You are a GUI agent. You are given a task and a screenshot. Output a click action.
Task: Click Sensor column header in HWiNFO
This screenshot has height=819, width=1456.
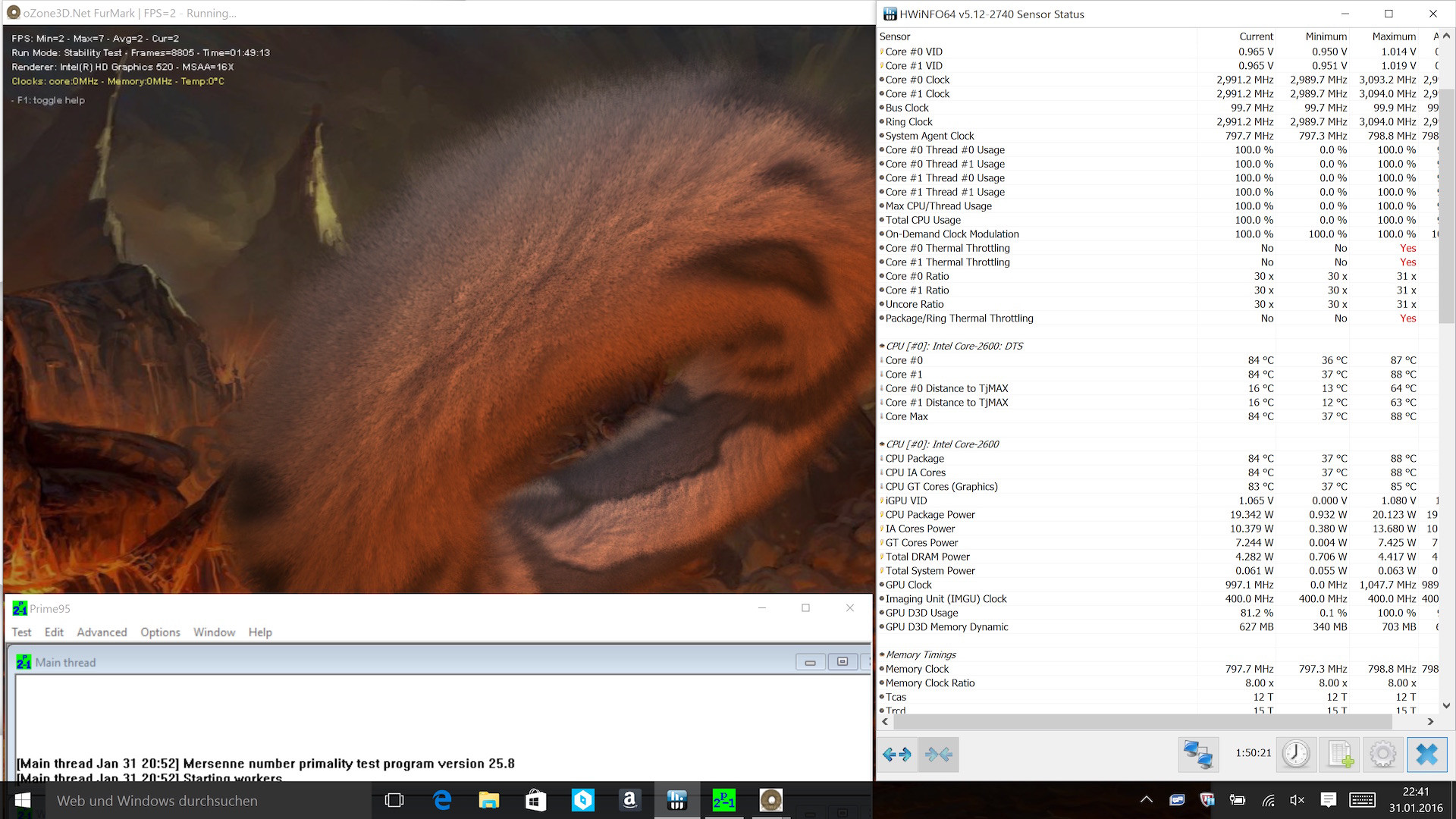895,36
